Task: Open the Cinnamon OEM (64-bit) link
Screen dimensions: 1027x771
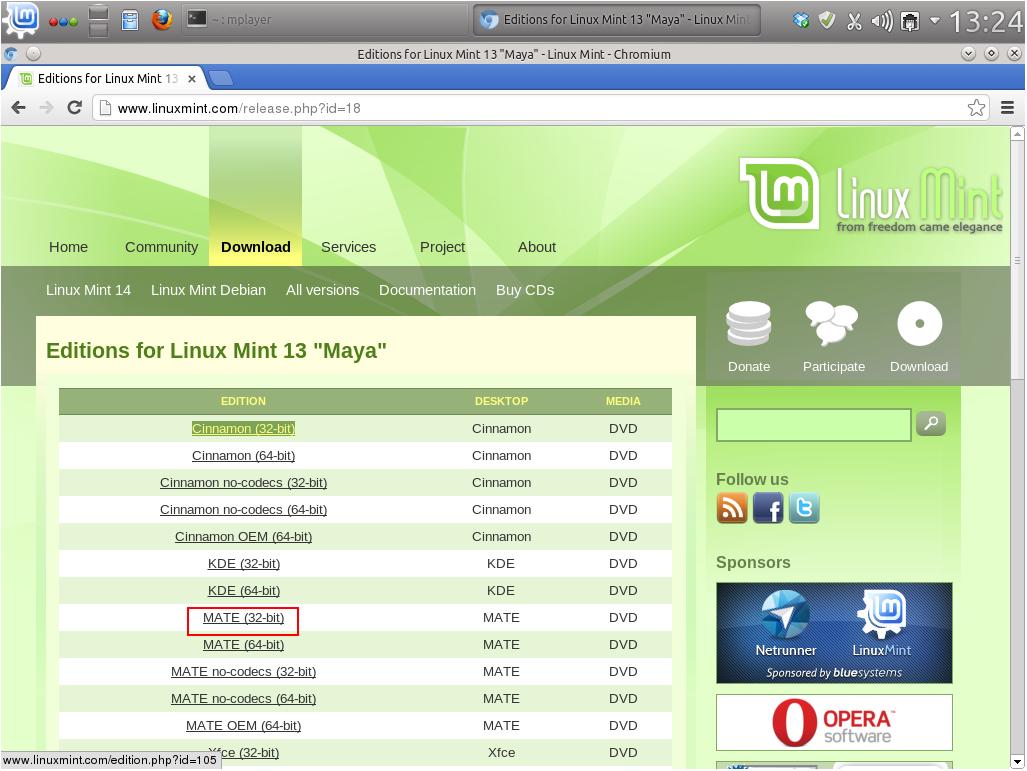Action: coord(243,536)
